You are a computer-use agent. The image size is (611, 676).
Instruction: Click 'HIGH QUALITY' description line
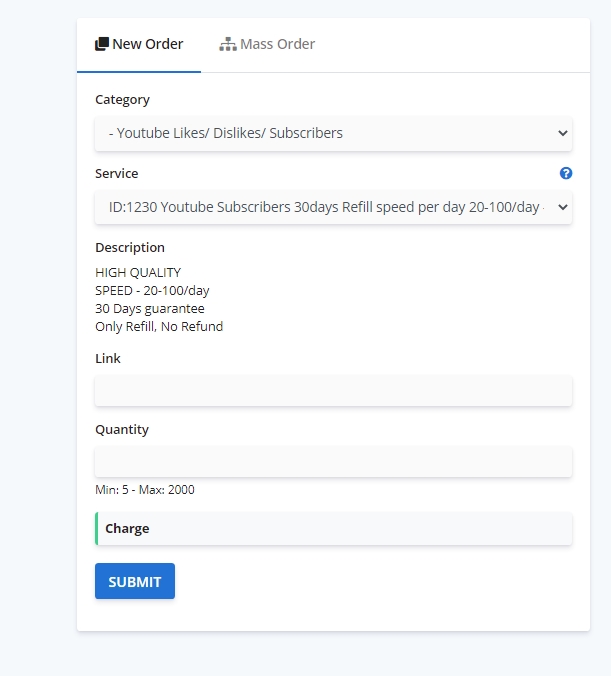pyautogui.click(x=138, y=272)
